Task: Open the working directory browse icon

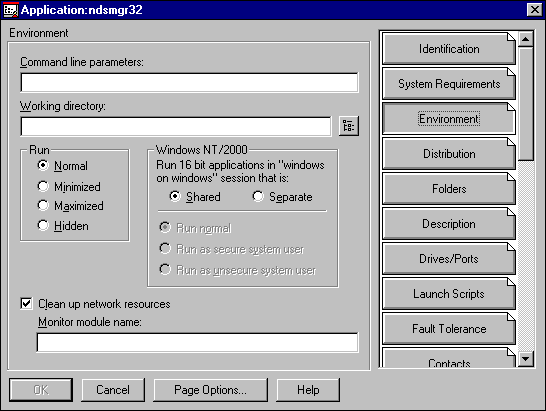Action: point(349,126)
